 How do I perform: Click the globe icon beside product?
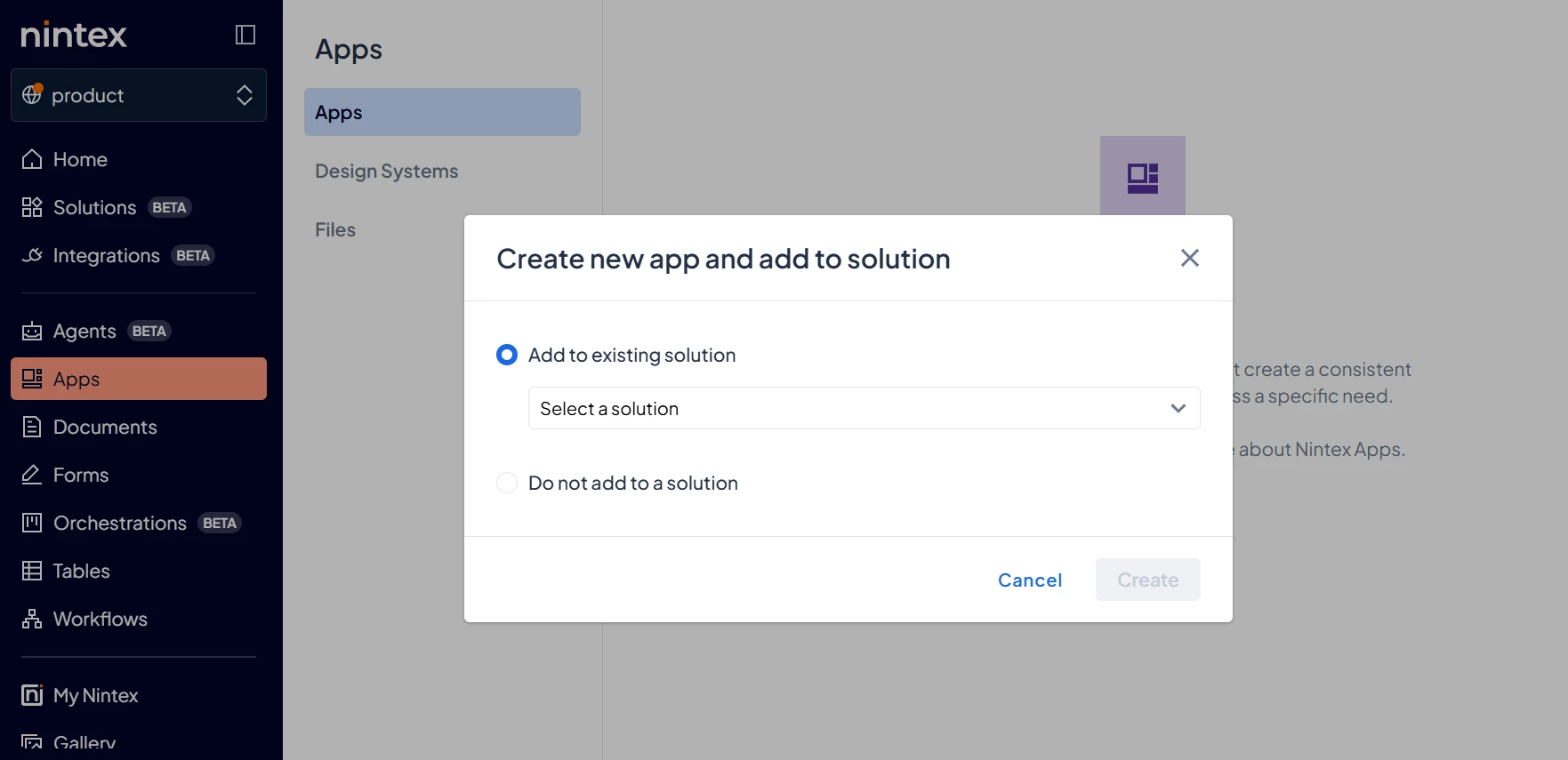click(x=32, y=94)
